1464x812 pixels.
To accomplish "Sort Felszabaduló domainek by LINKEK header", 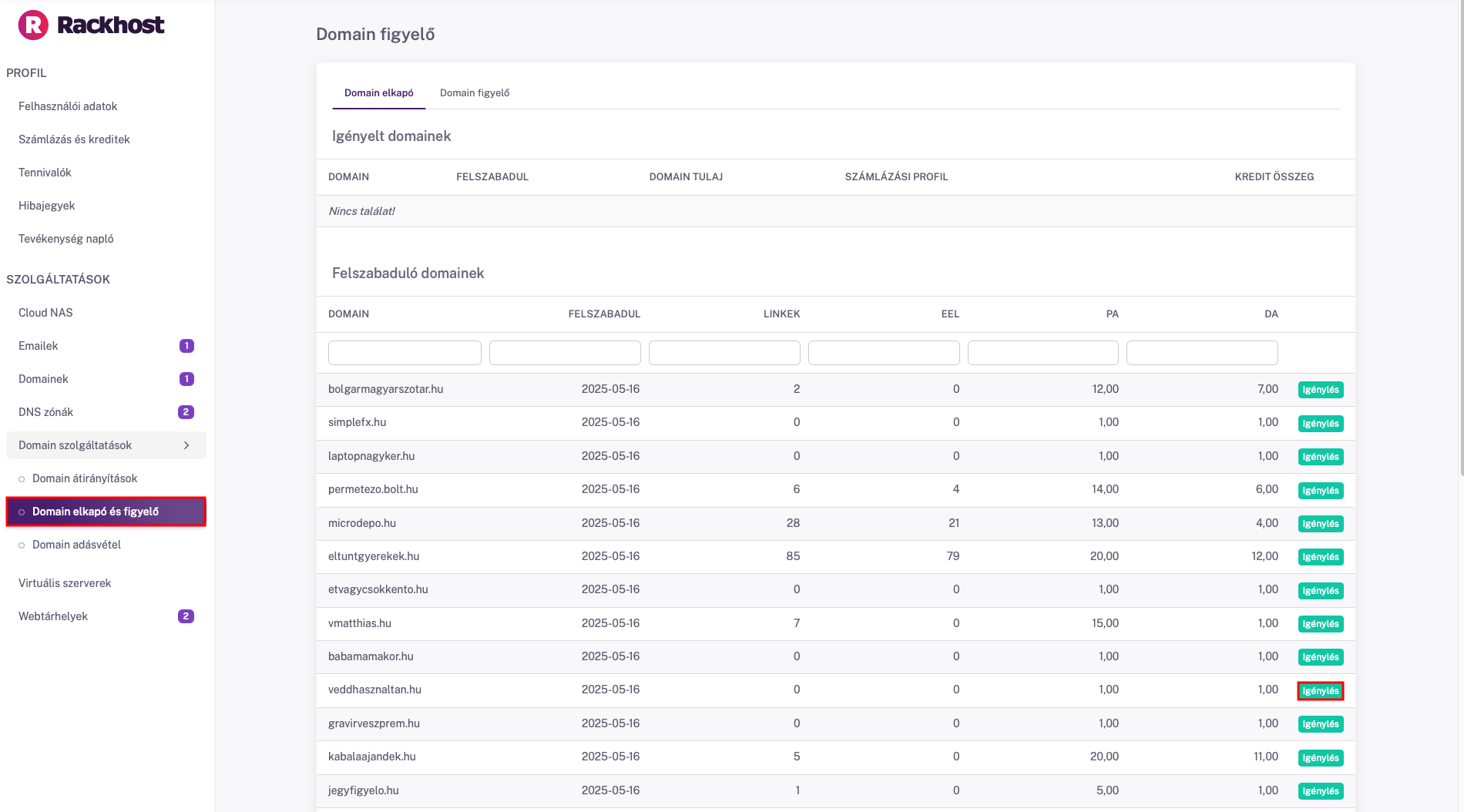I will [x=781, y=314].
